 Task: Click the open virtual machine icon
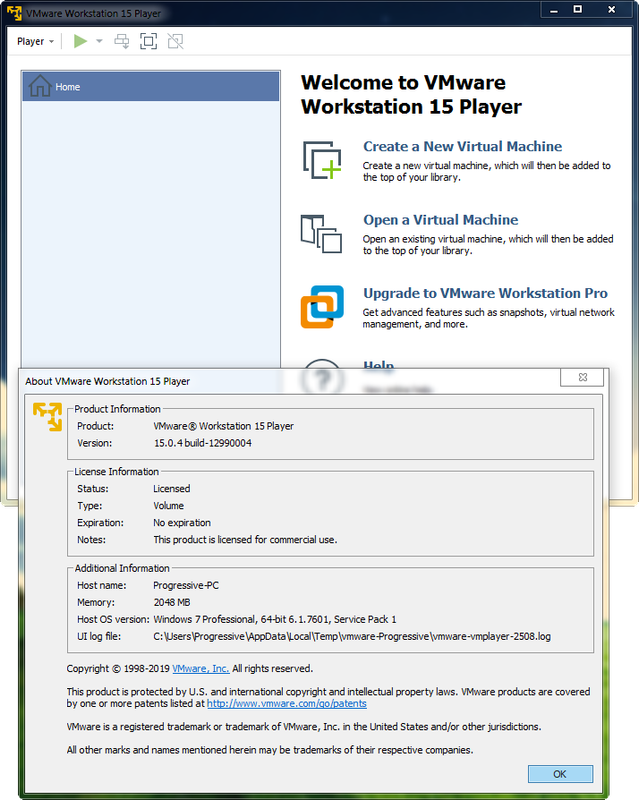(322, 234)
